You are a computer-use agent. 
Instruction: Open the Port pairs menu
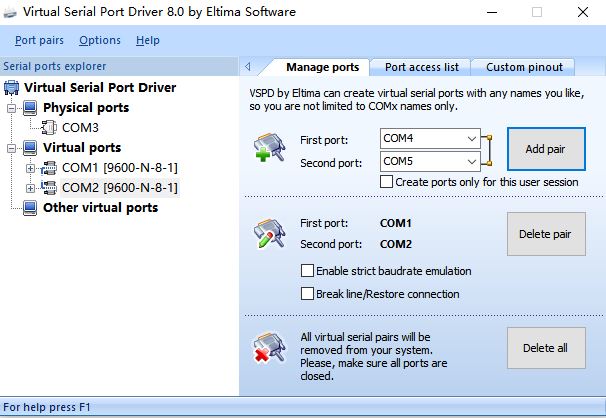pos(39,40)
